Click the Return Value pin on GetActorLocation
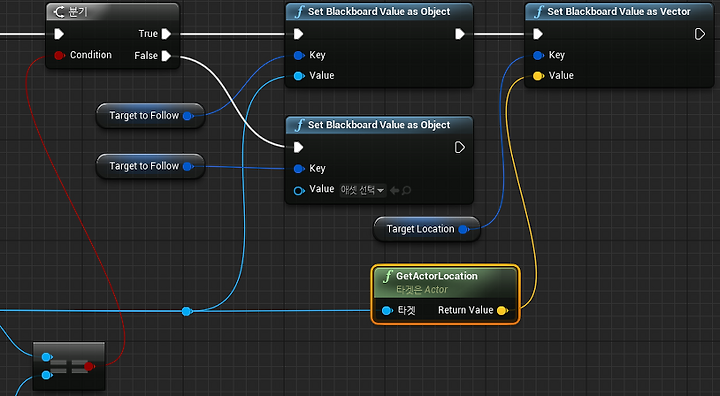This screenshot has height=396, width=720. pos(502,311)
